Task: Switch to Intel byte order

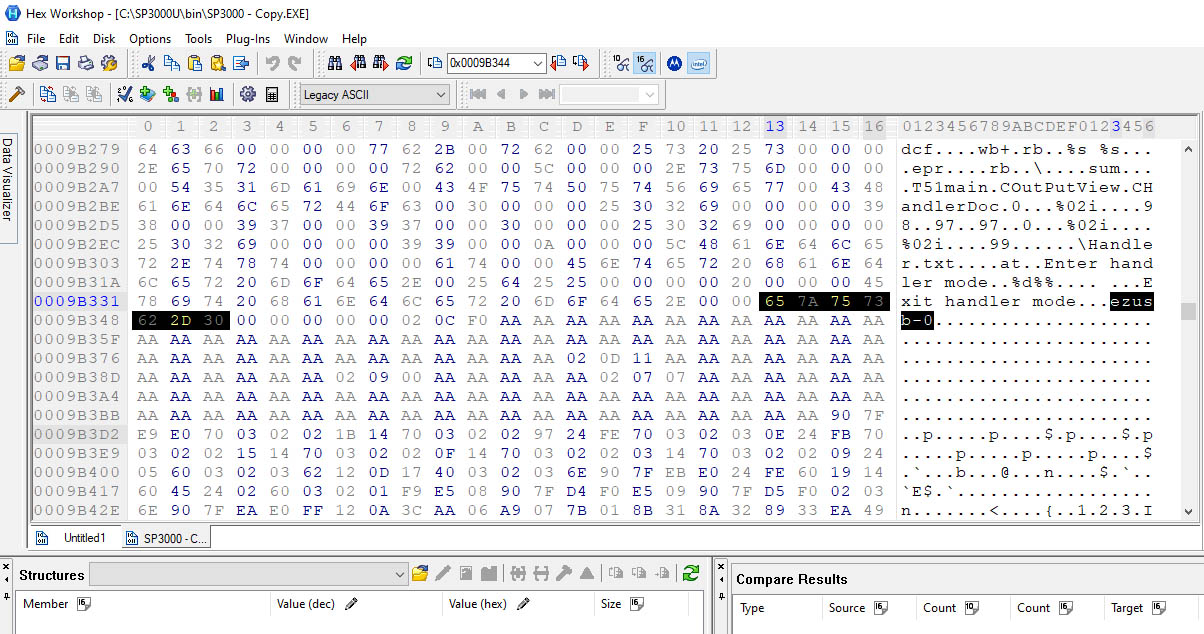Action: [698, 63]
